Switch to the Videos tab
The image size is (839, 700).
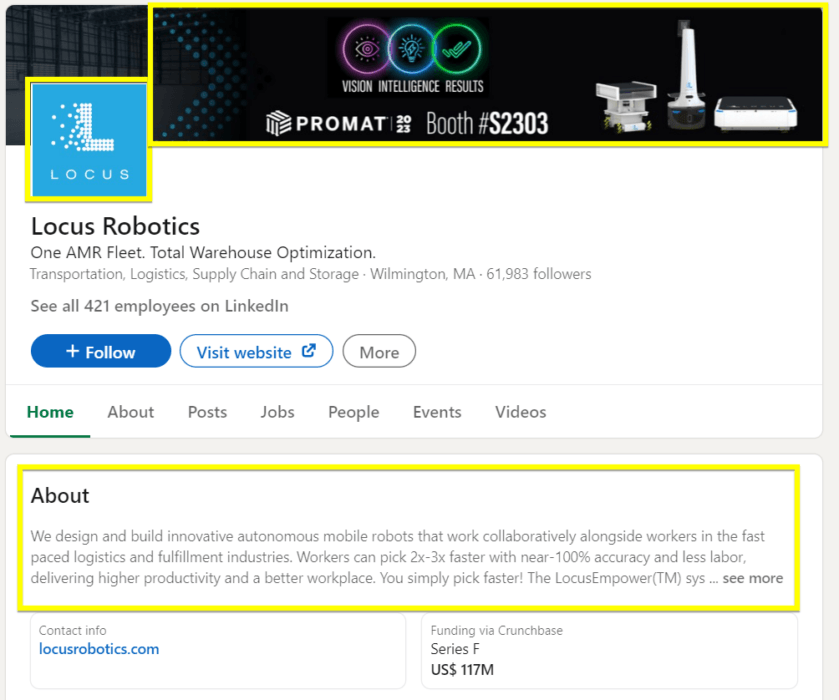click(x=520, y=412)
